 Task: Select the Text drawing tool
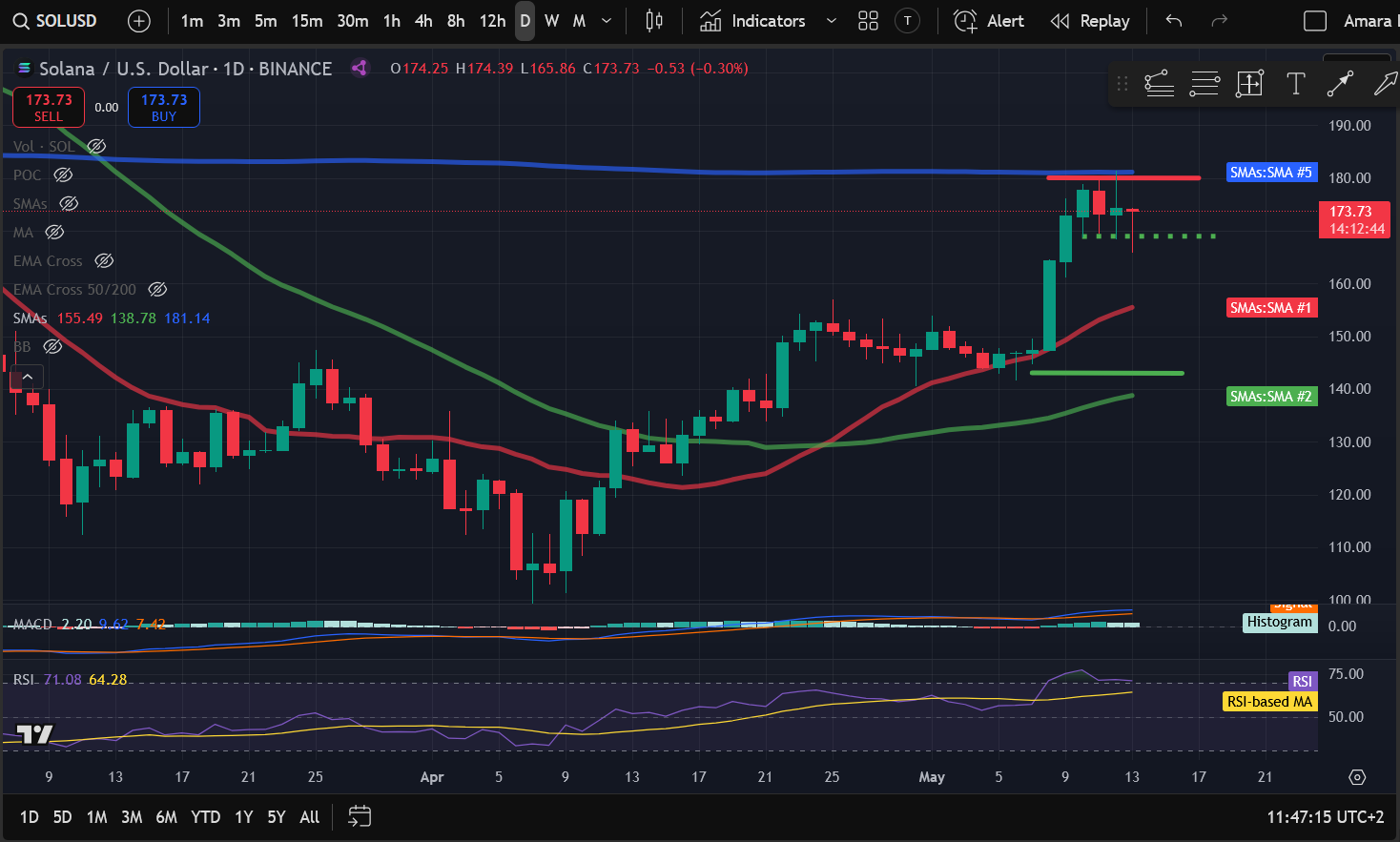(x=1295, y=84)
